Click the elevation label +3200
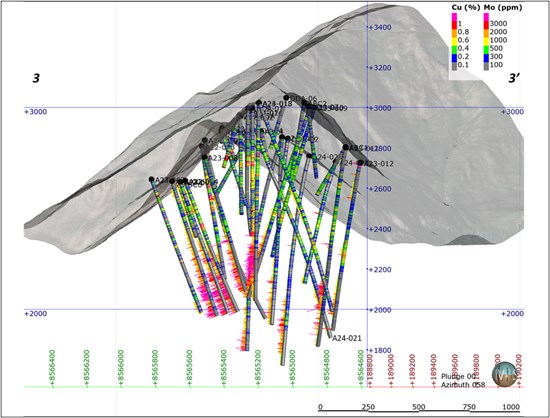550x418 pixels. click(x=379, y=68)
